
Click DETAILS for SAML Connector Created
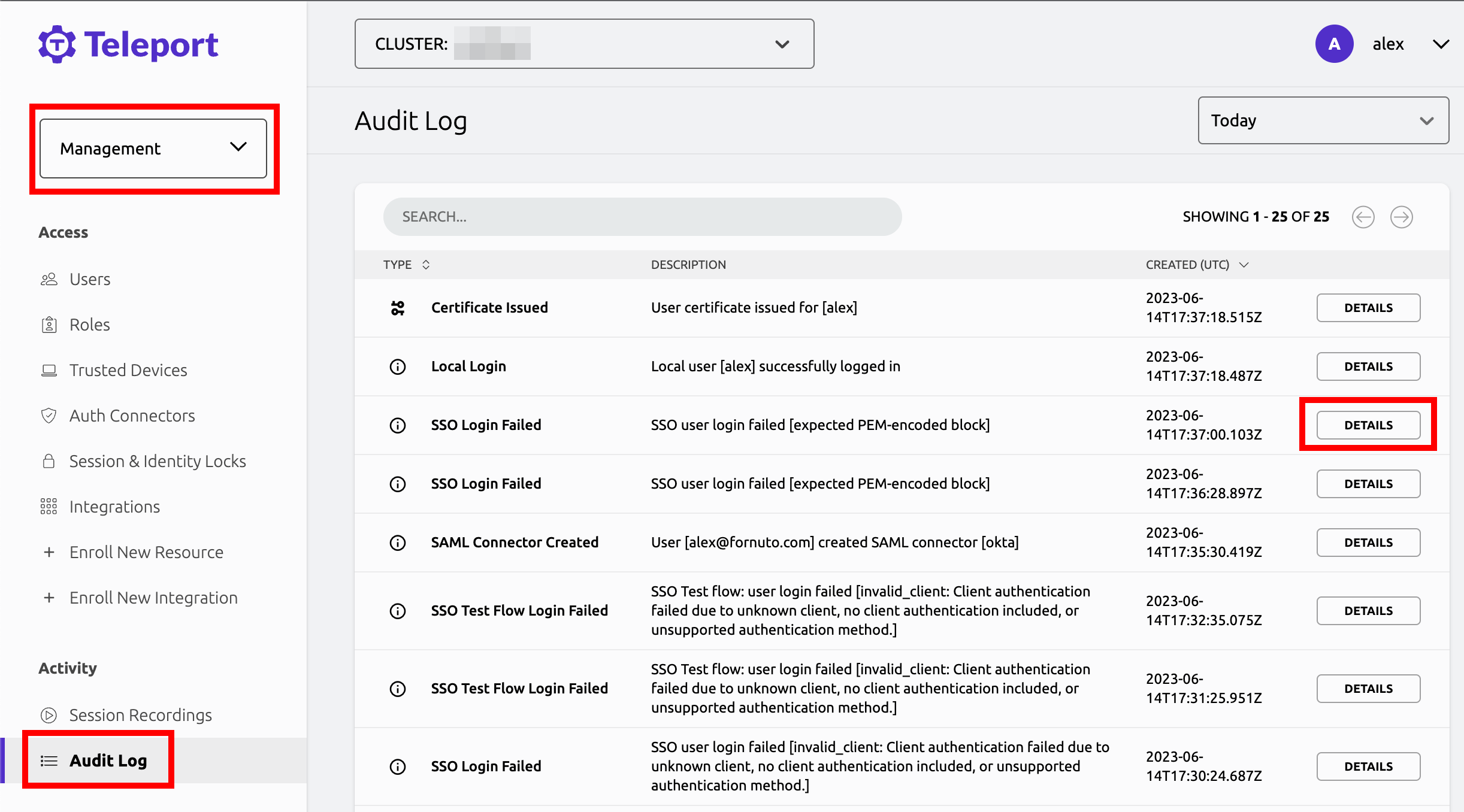pos(1368,542)
